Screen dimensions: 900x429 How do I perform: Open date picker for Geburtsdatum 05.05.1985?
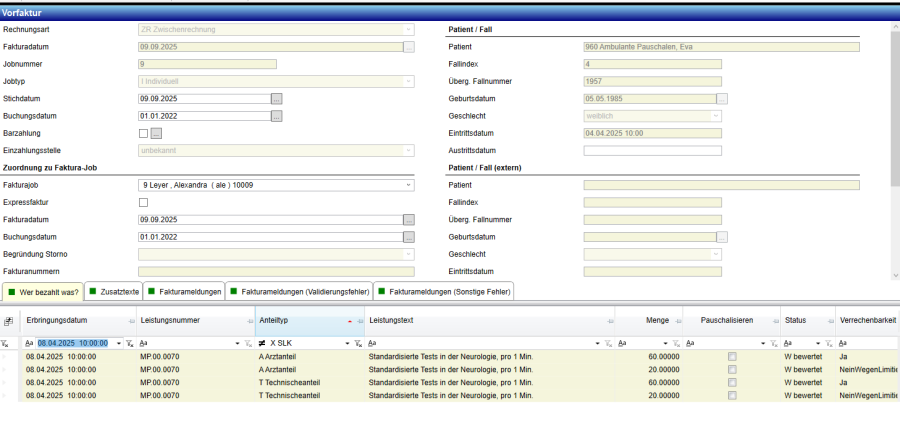point(721,99)
